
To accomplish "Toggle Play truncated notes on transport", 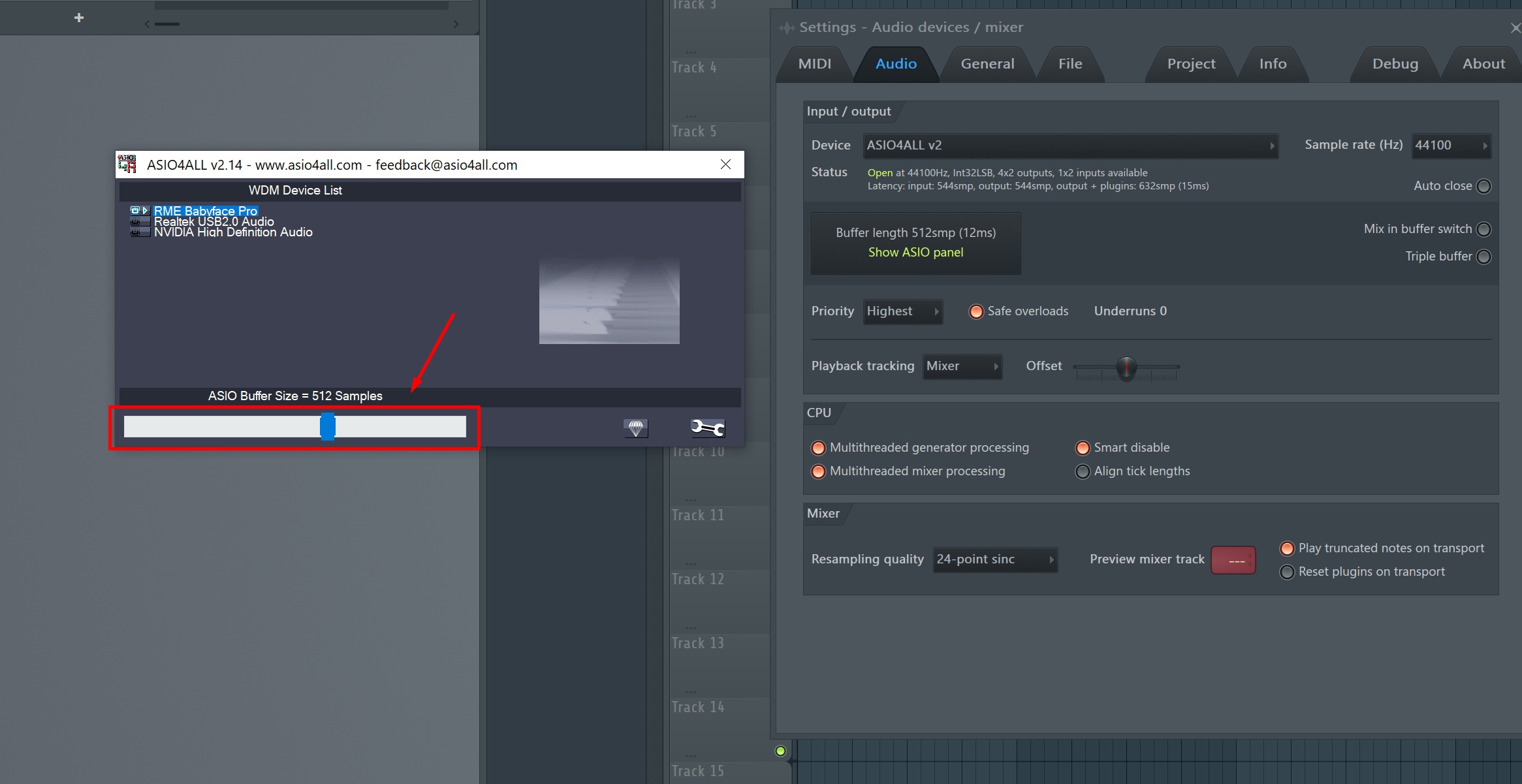I will coord(1286,547).
